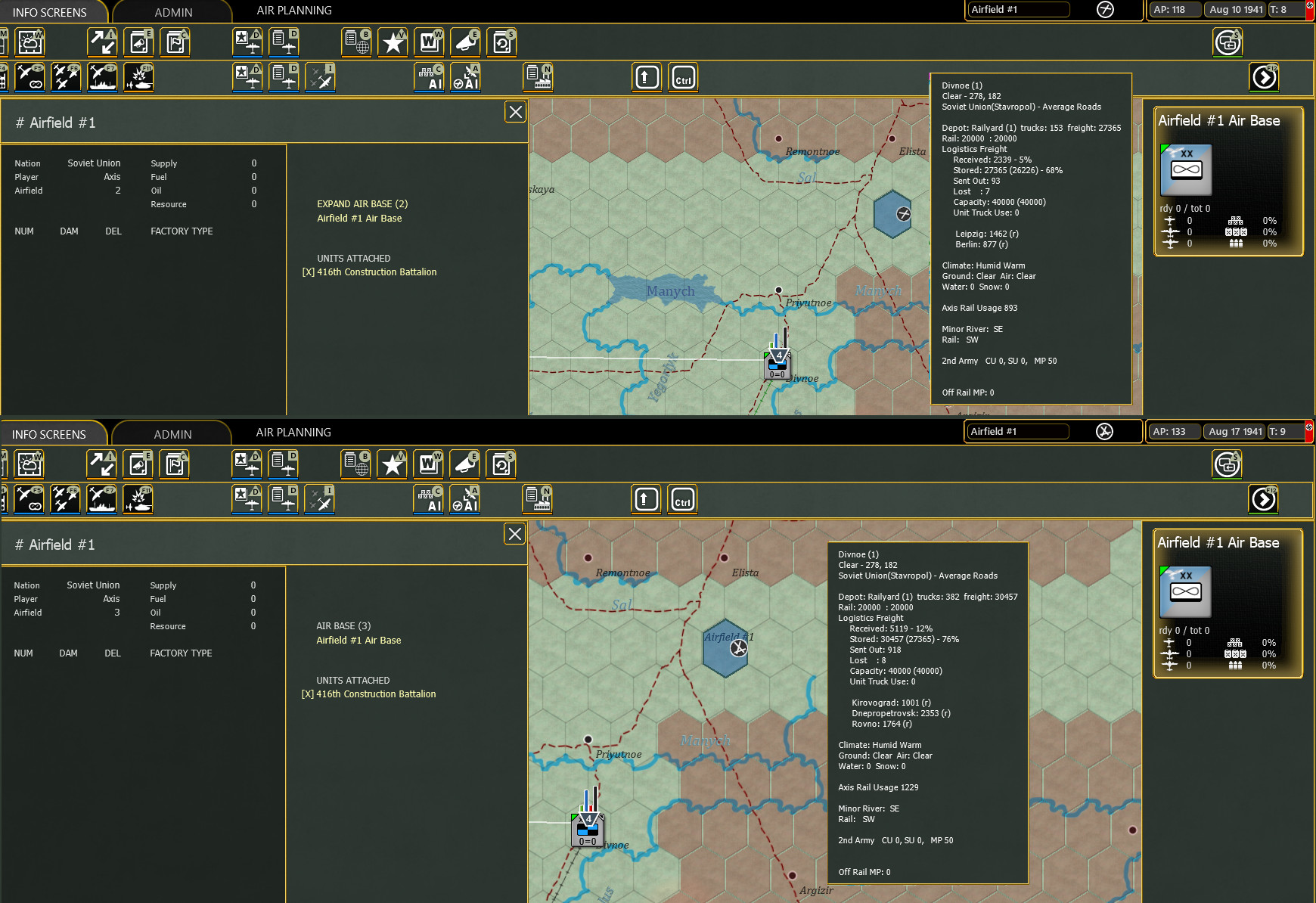Switch to INFO SCREENS tab in the Aug 10 screen
Viewport: 1316px width, 903px height.
pyautogui.click(x=50, y=12)
